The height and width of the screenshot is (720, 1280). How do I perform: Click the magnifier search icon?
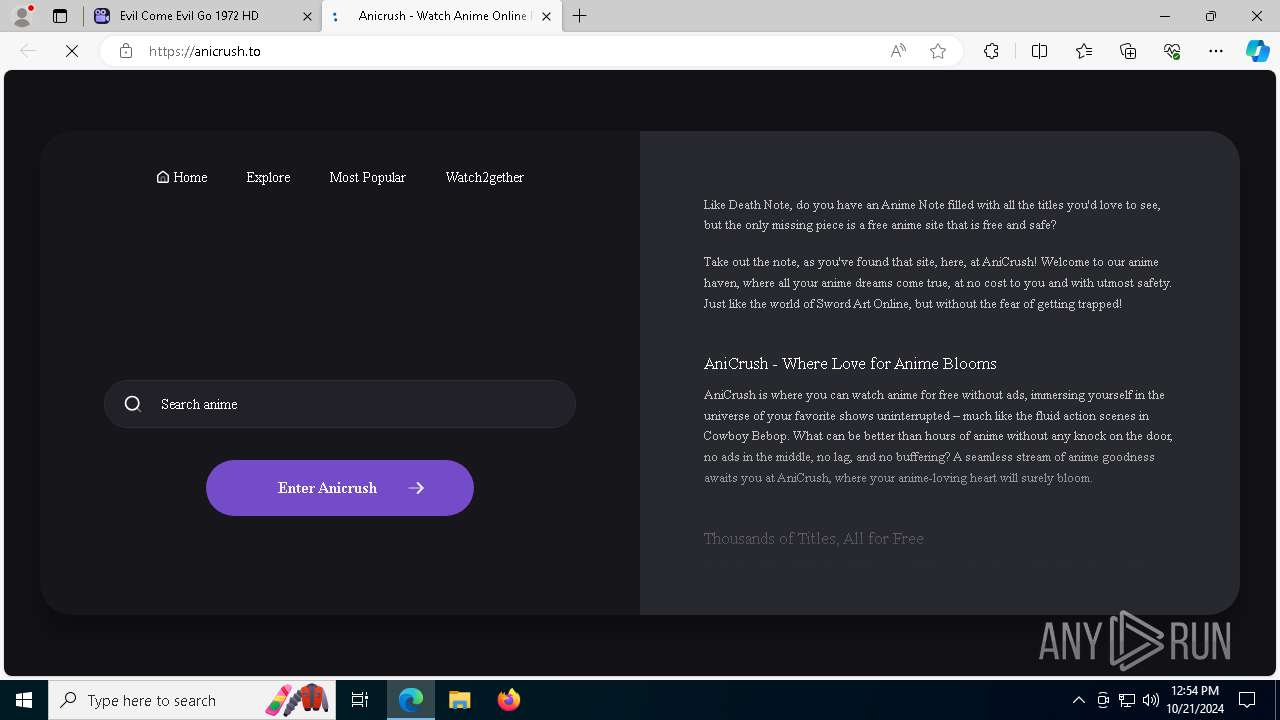pos(133,404)
